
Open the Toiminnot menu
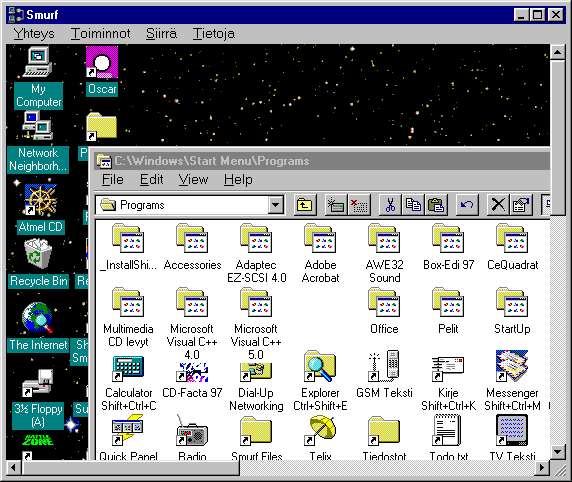coord(100,34)
